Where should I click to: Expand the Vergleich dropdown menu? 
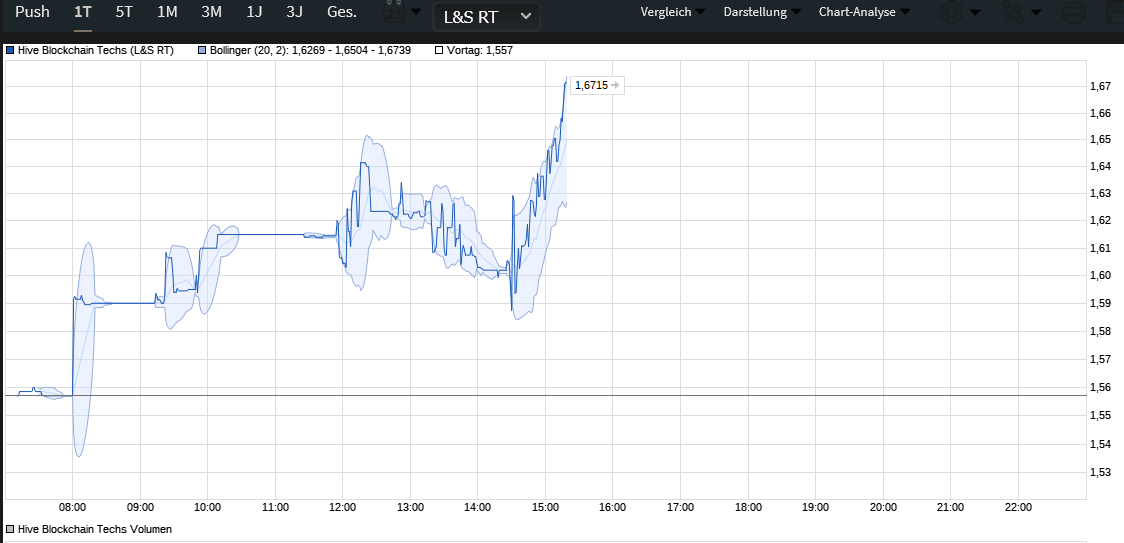coord(671,12)
